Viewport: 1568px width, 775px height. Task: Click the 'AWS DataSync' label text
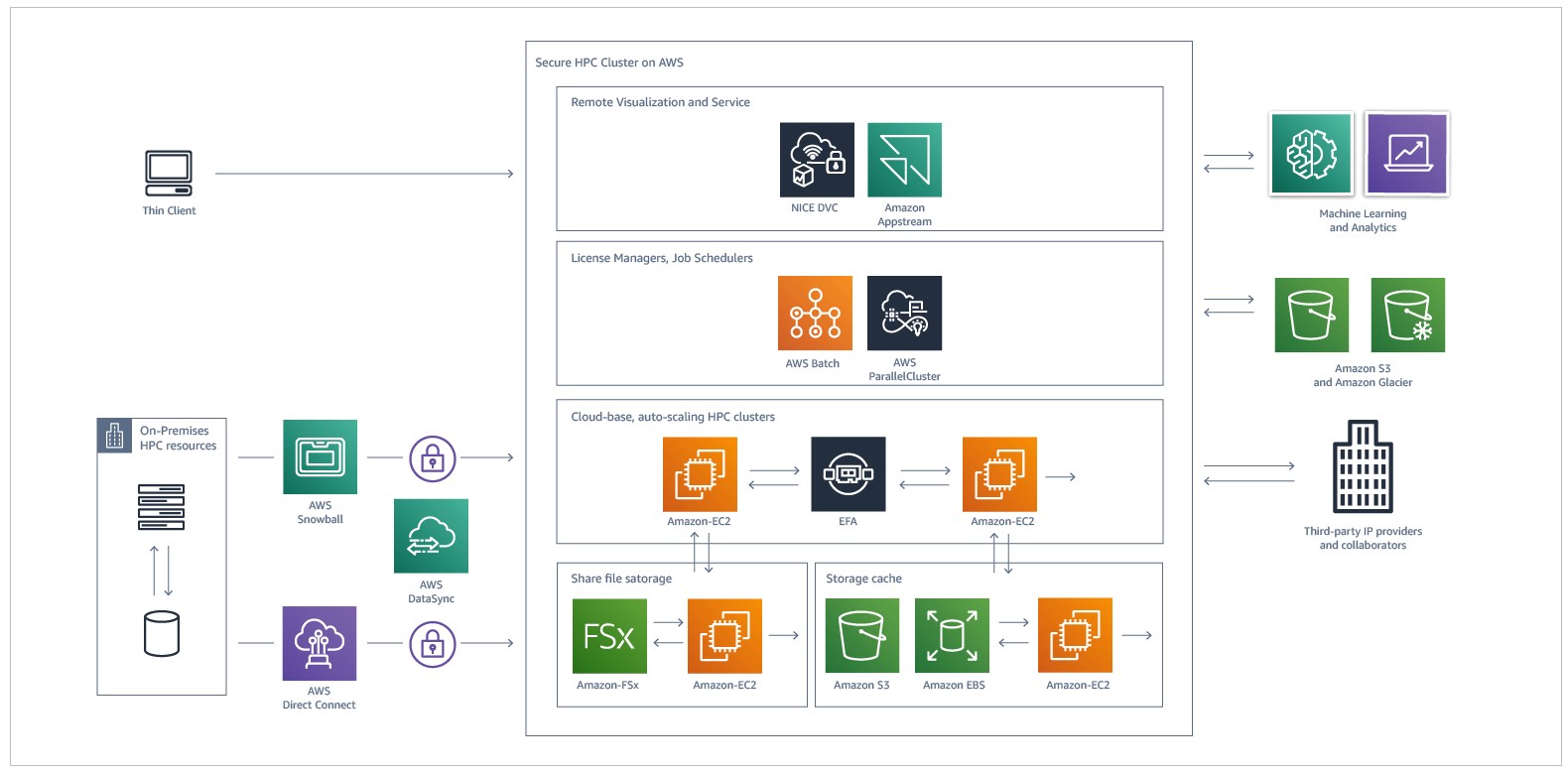pyautogui.click(x=431, y=591)
